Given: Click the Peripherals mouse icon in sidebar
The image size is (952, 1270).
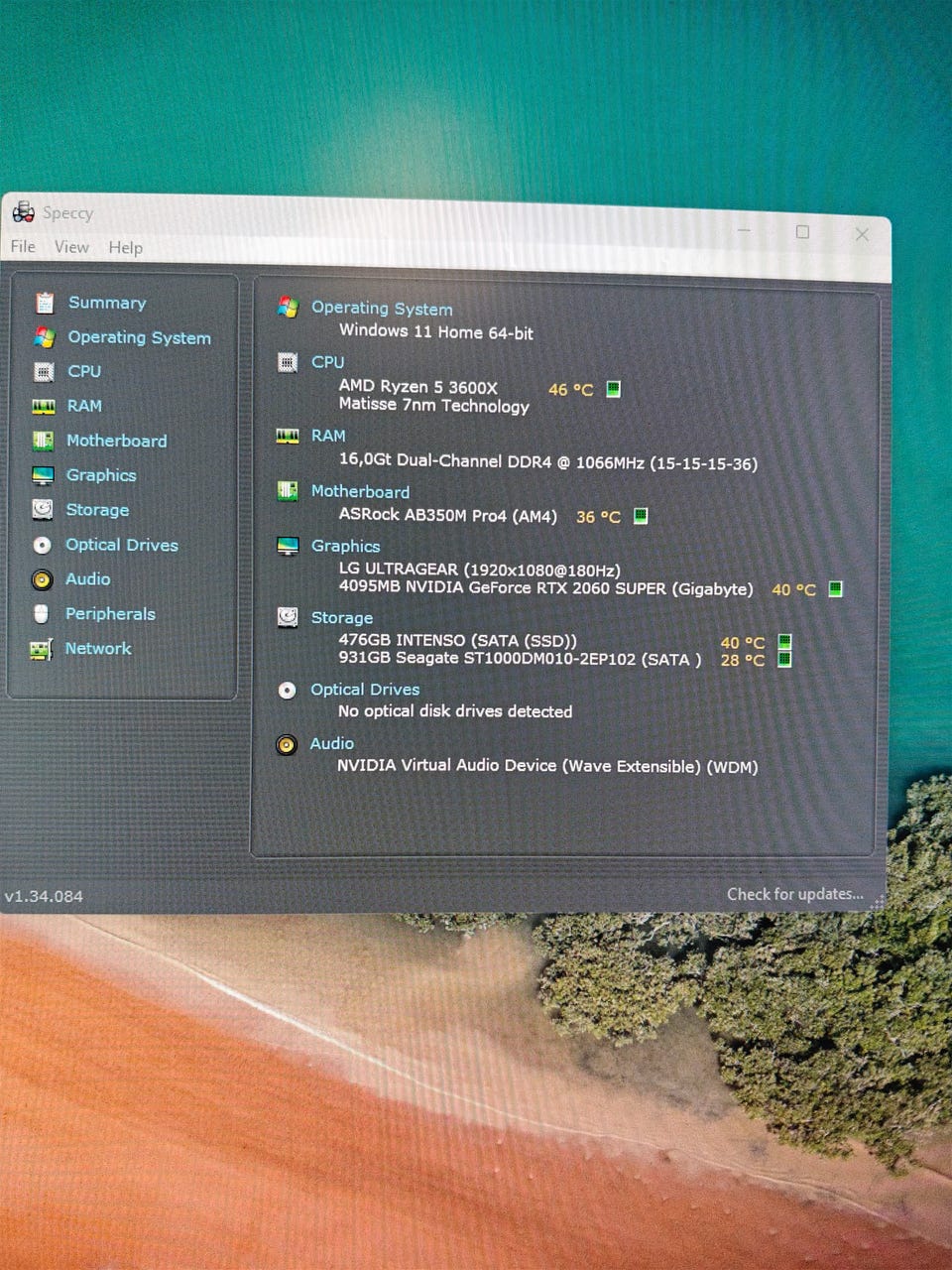Looking at the screenshot, I should [x=41, y=614].
